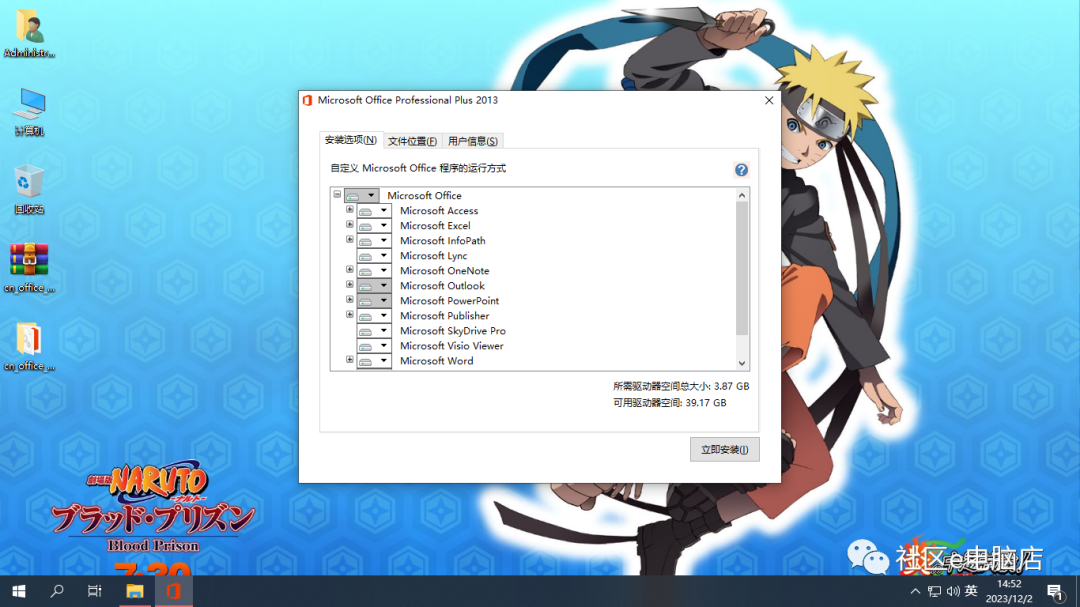Select the 计算机 desktop icon
Viewport: 1080px width, 607px height.
click(x=29, y=112)
